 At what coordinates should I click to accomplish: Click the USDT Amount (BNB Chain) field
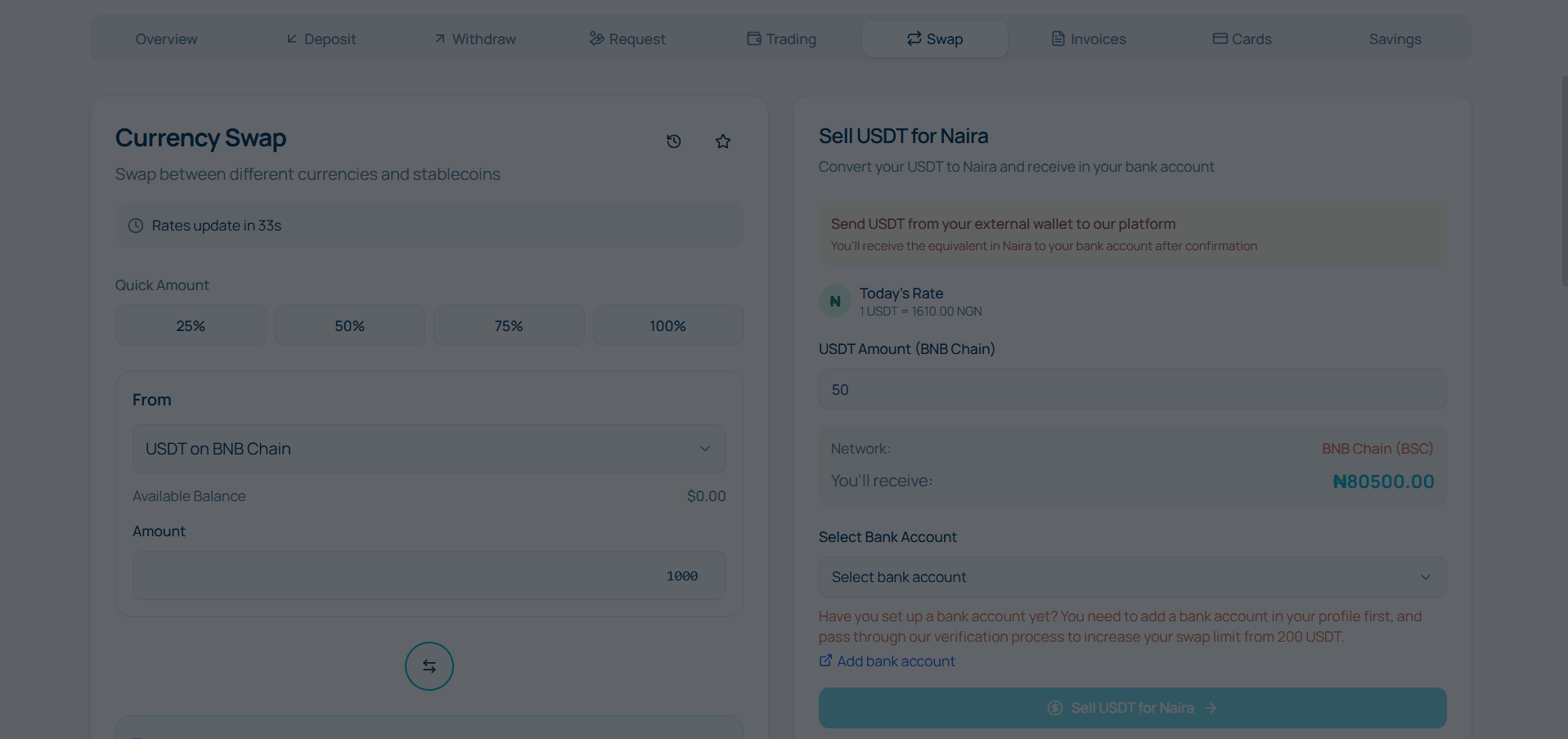coord(1133,389)
